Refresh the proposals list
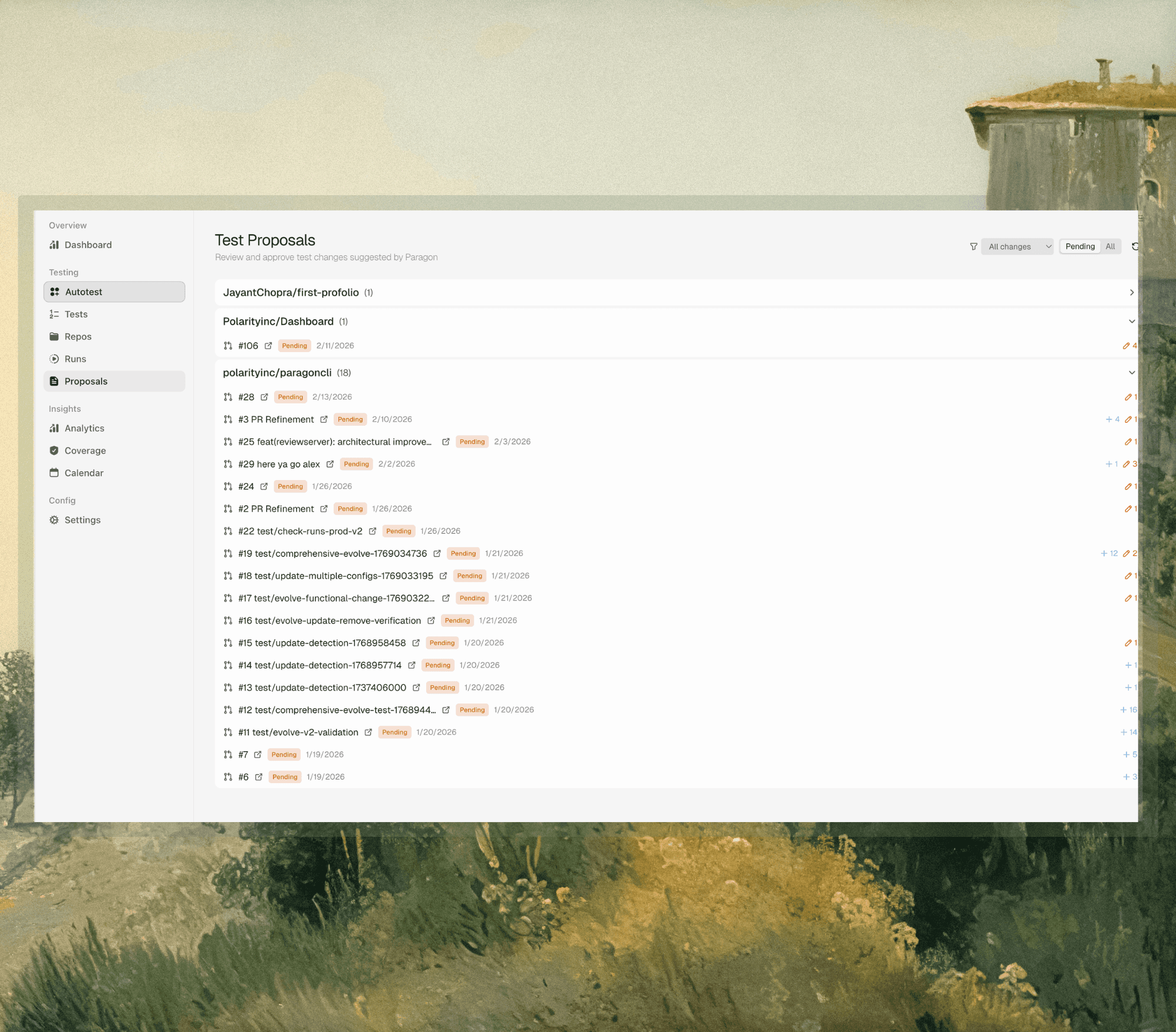The width and height of the screenshot is (1176, 1032). [x=1135, y=247]
